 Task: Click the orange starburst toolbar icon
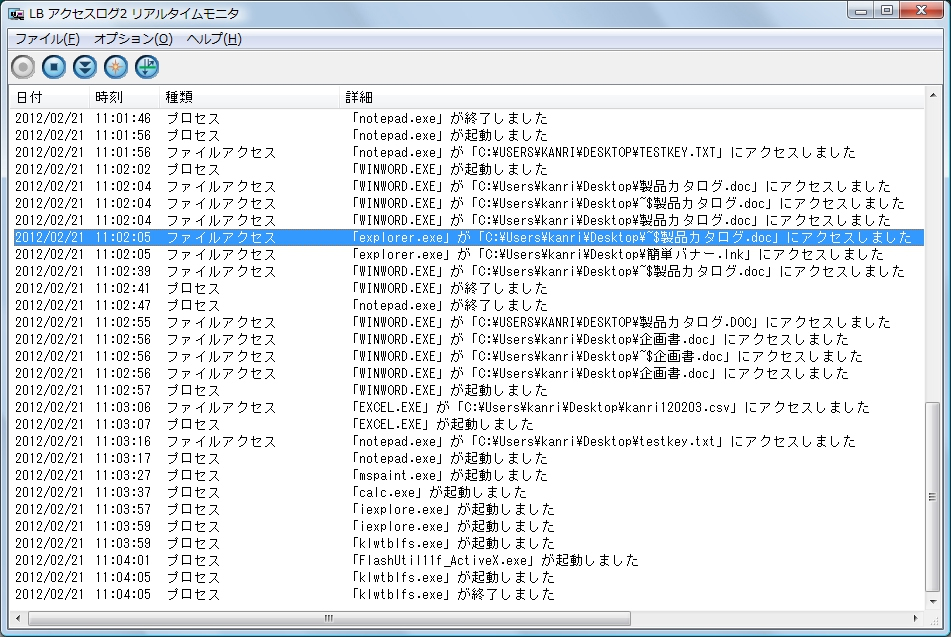click(x=116, y=67)
